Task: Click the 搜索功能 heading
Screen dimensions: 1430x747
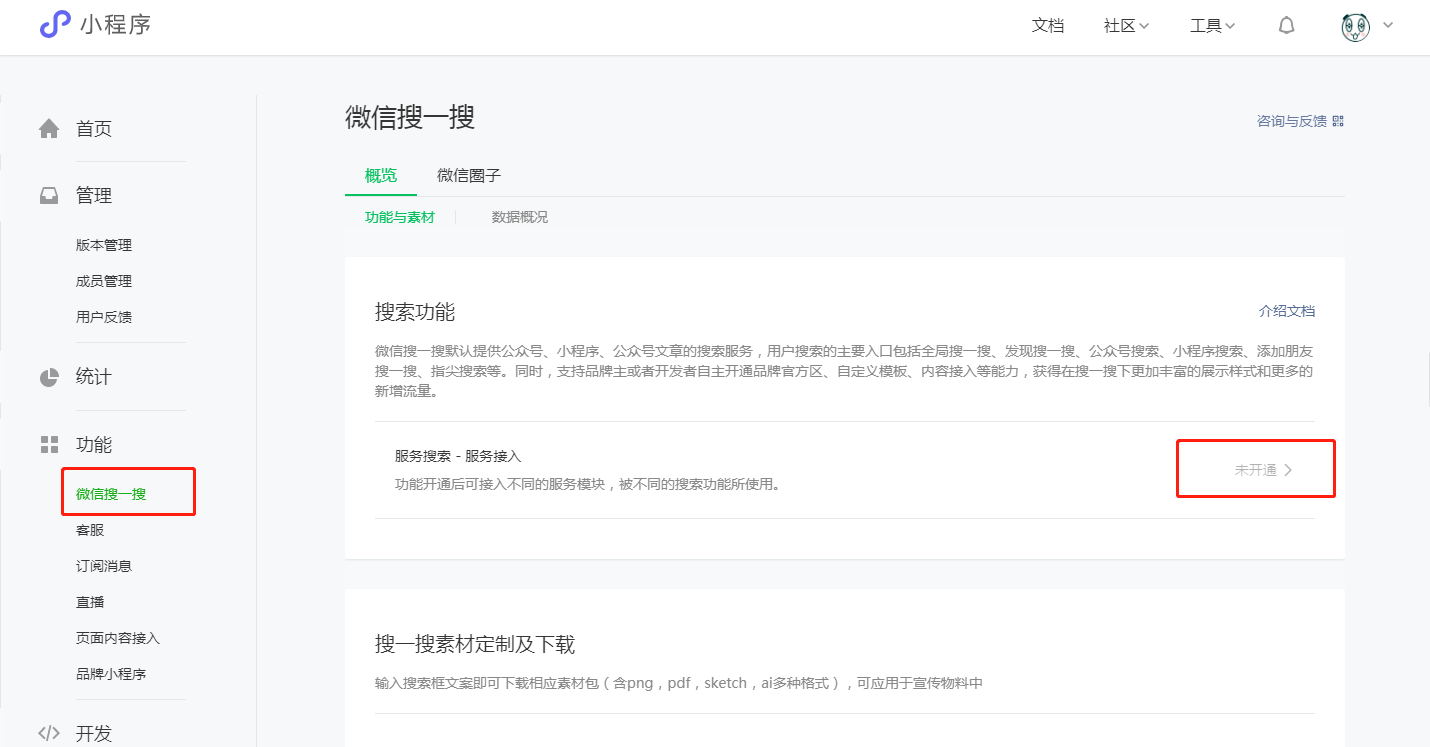Action: coord(415,312)
